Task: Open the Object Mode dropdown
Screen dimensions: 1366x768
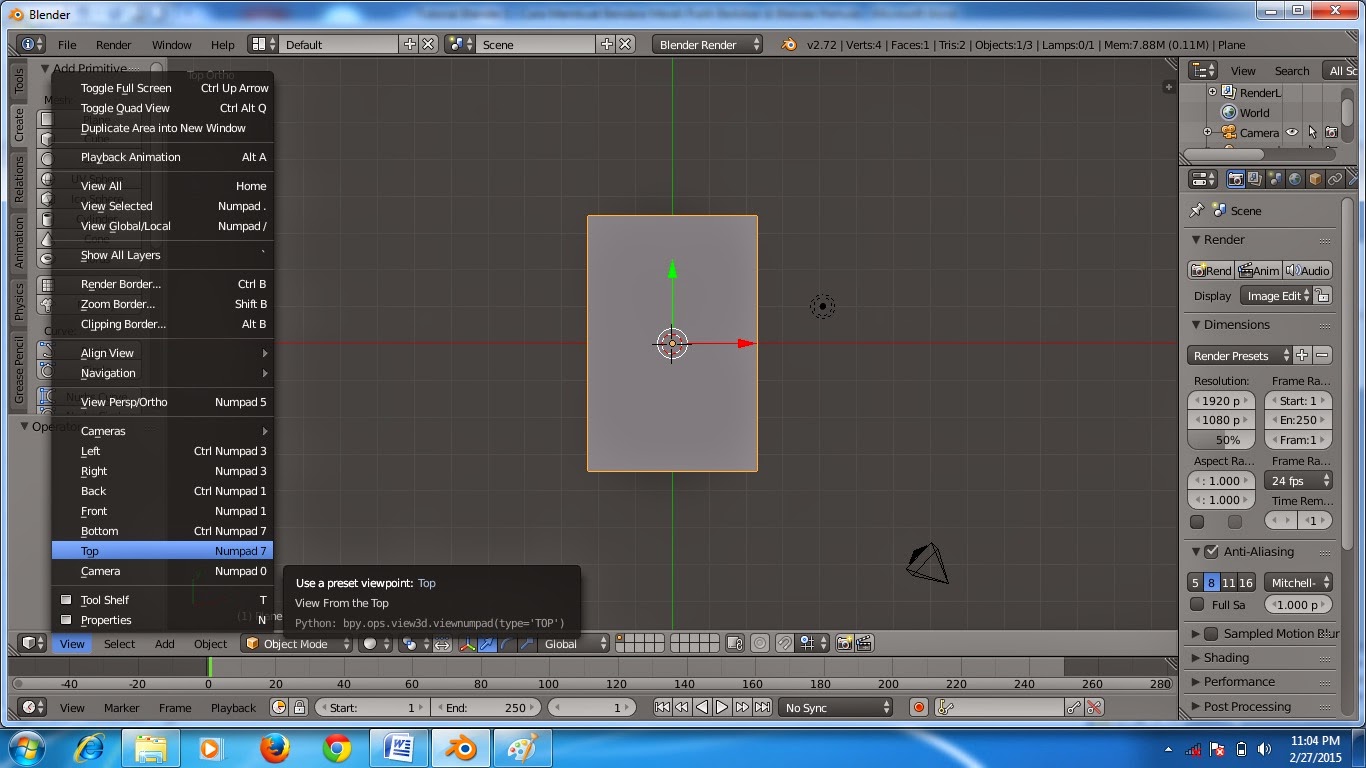Action: [x=297, y=644]
